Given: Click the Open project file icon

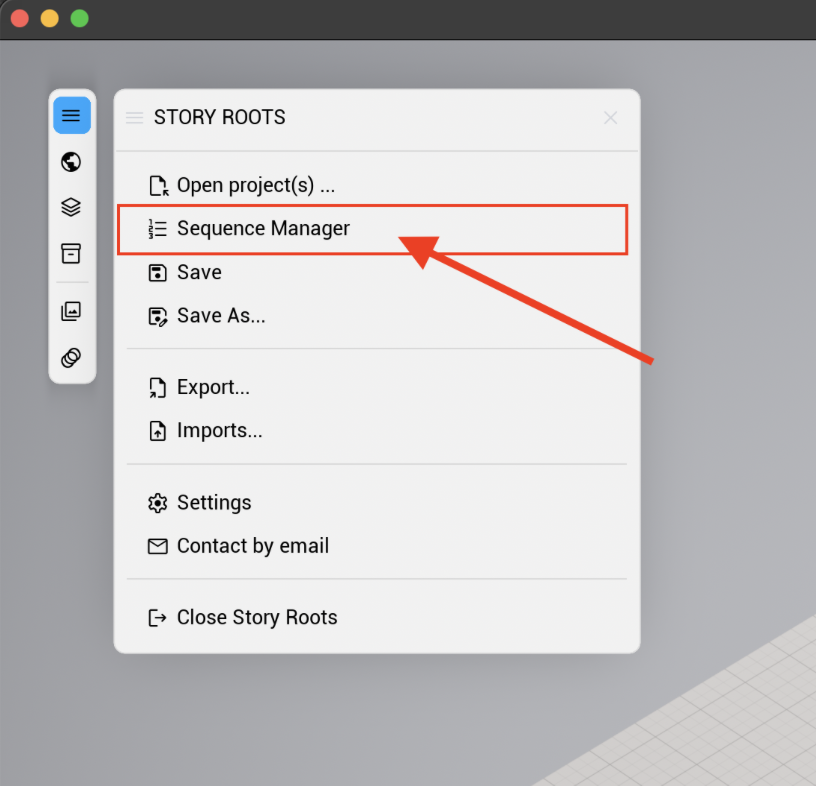Looking at the screenshot, I should pyautogui.click(x=158, y=186).
